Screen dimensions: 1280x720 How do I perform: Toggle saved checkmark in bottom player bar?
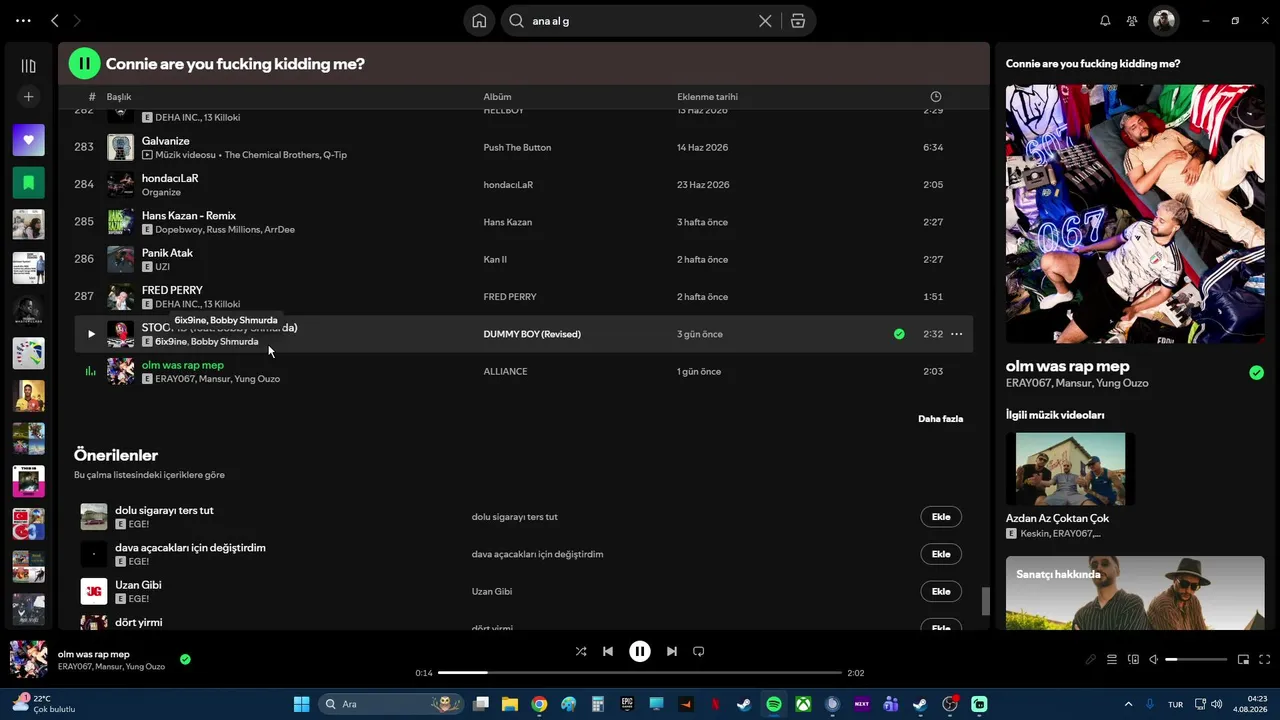185,659
